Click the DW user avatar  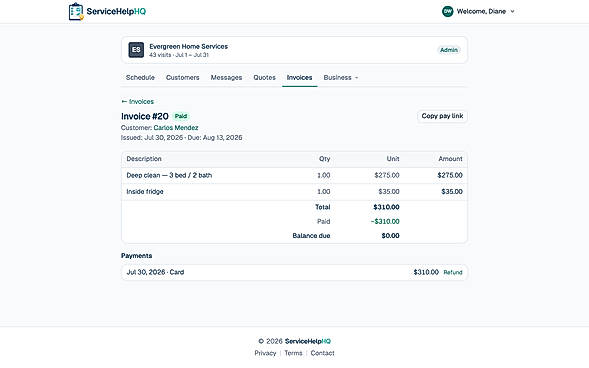point(447,11)
